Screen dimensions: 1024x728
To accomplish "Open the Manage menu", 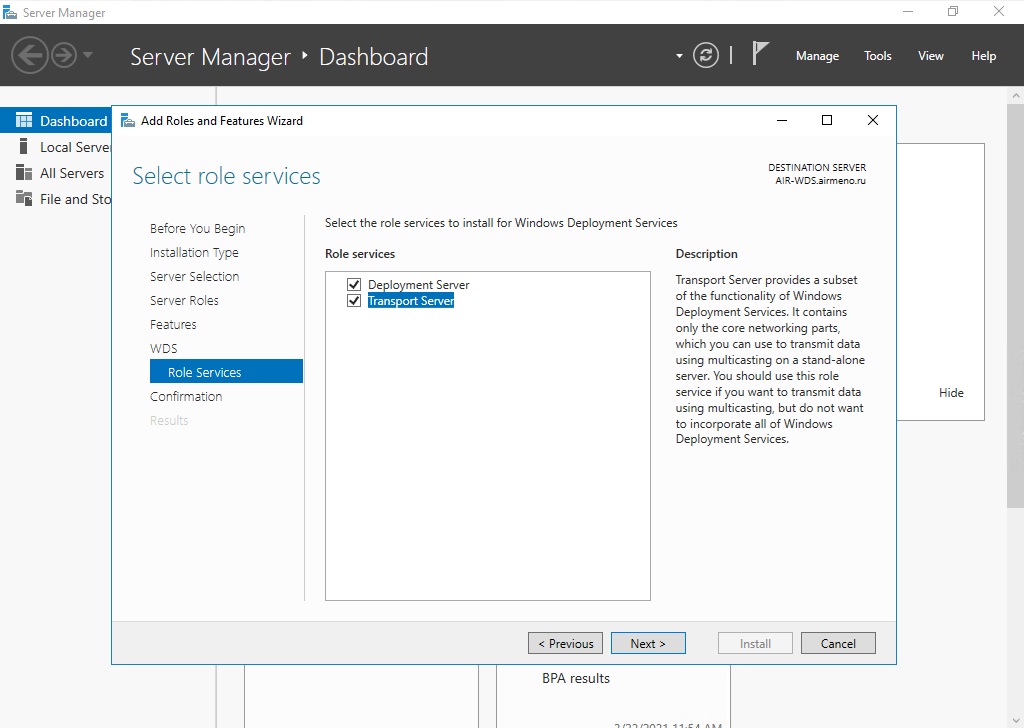I will pyautogui.click(x=817, y=56).
